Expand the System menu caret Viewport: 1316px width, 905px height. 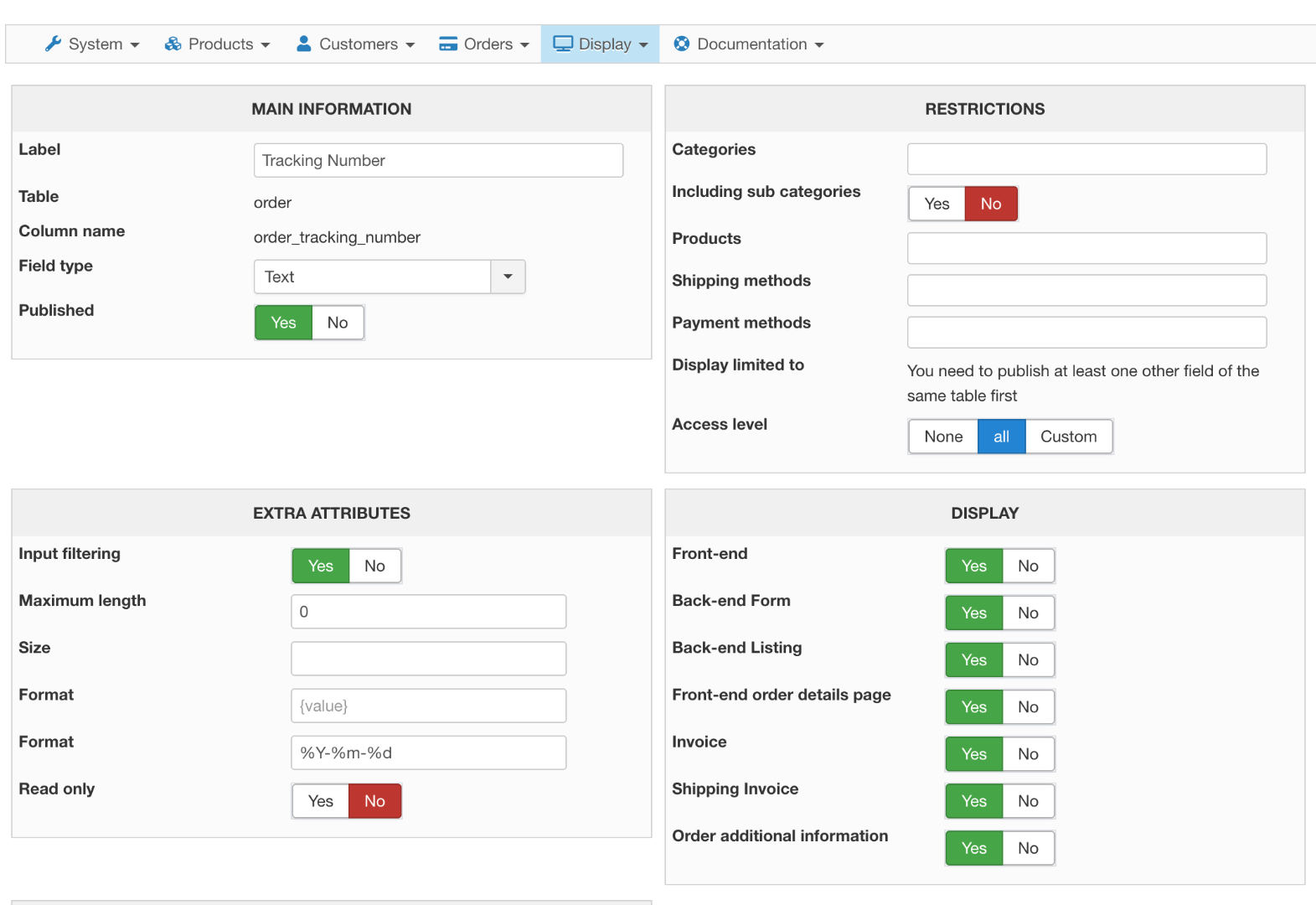click(135, 45)
